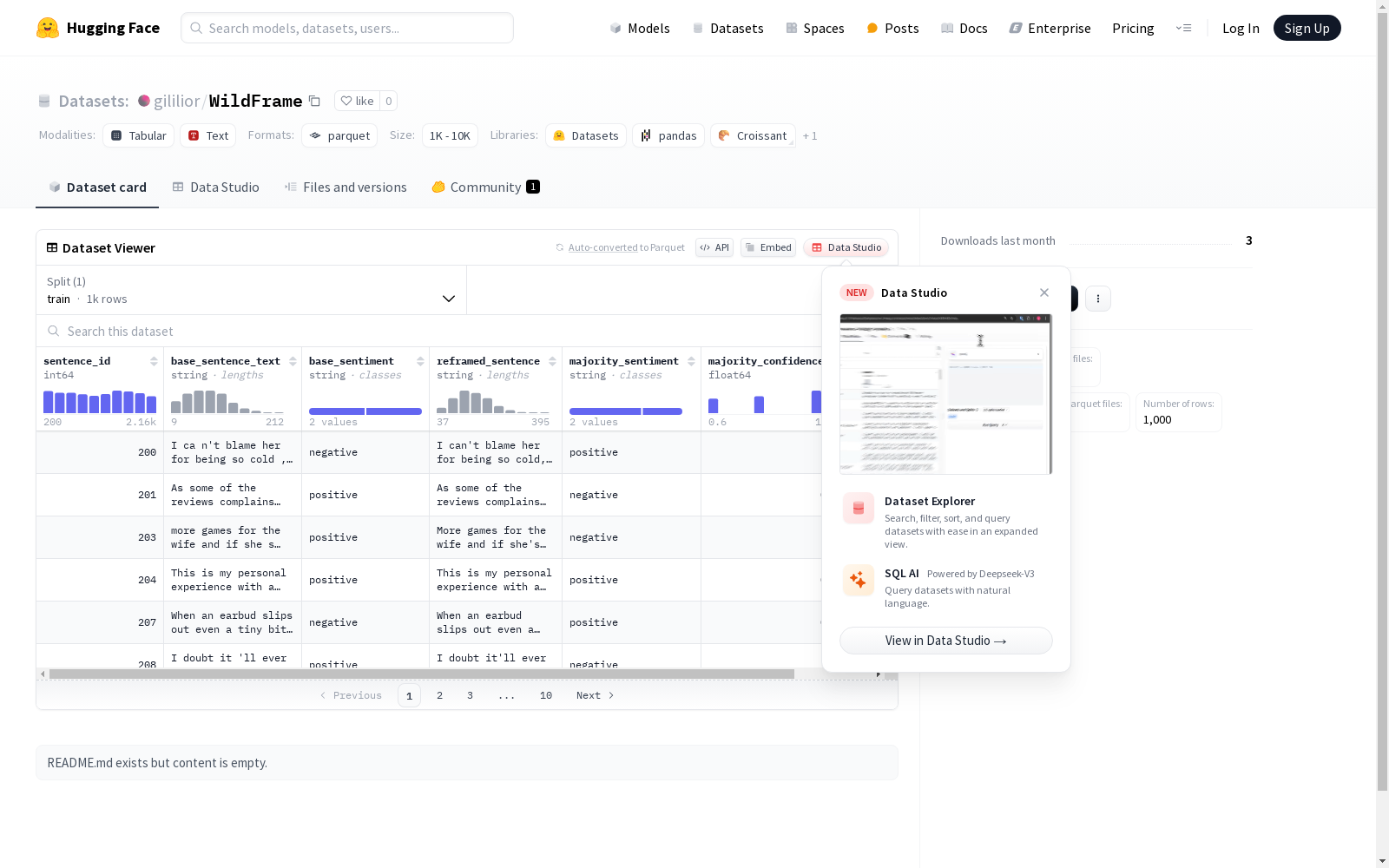Click the Data Studio preview thumbnail
The image size is (1389, 868).
(x=946, y=394)
